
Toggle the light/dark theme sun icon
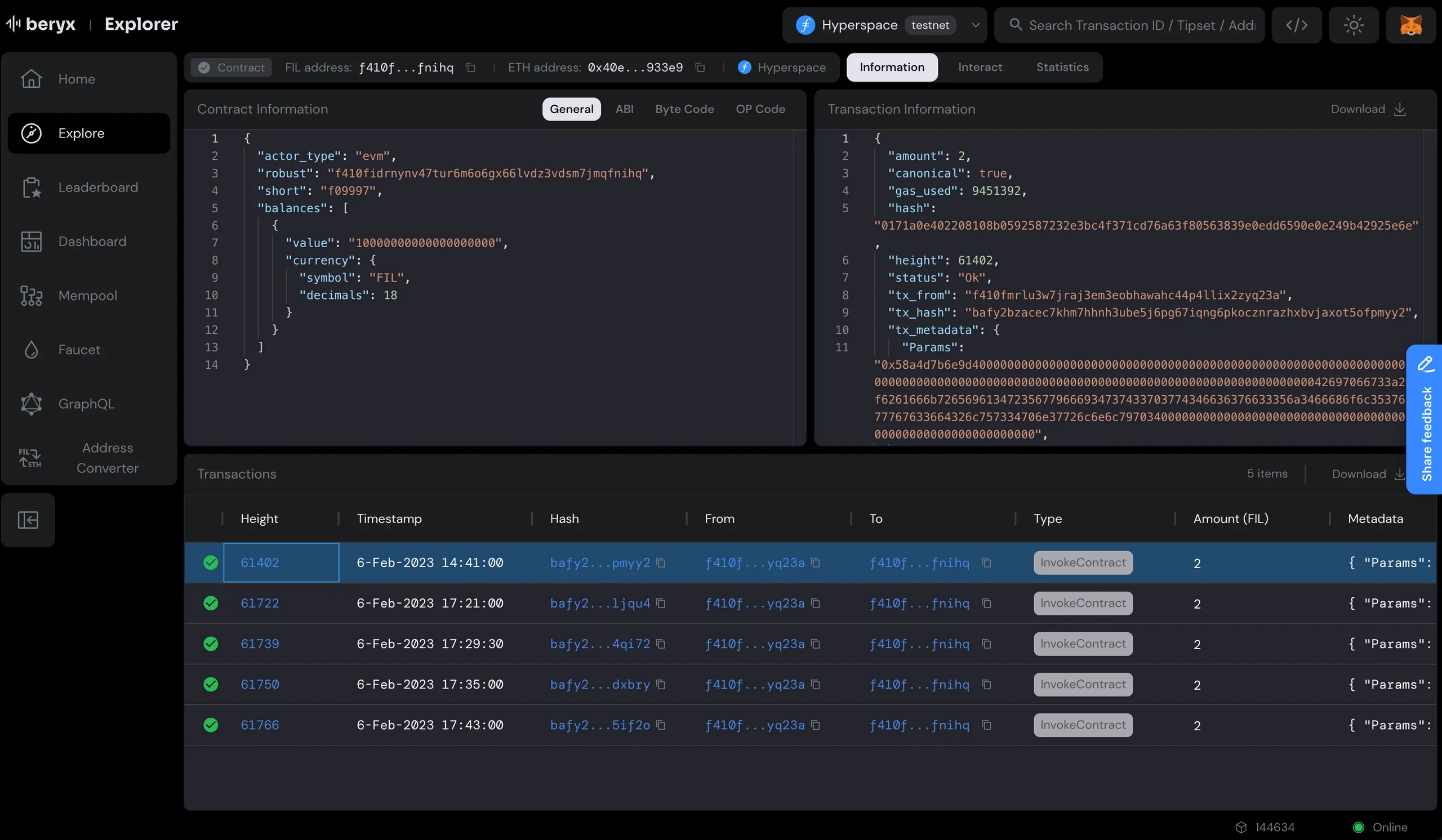[x=1354, y=25]
